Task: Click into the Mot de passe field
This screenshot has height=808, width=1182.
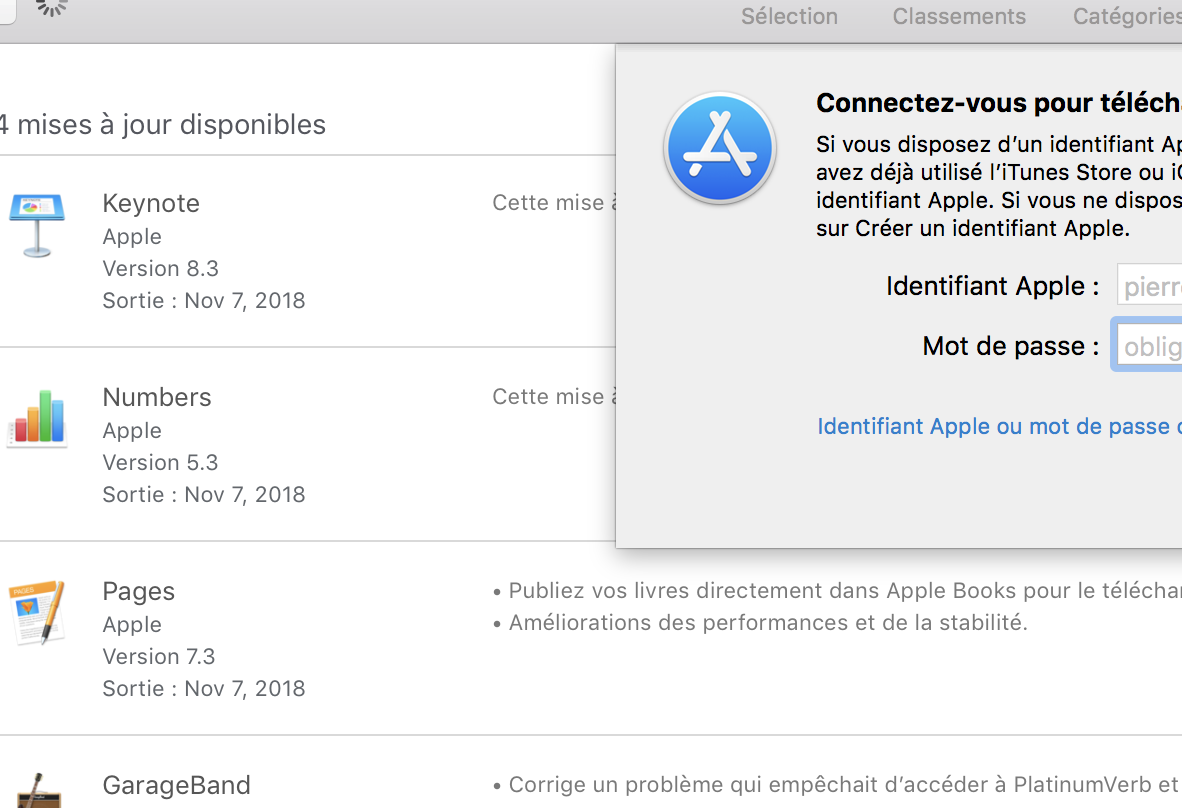Action: 1150,346
